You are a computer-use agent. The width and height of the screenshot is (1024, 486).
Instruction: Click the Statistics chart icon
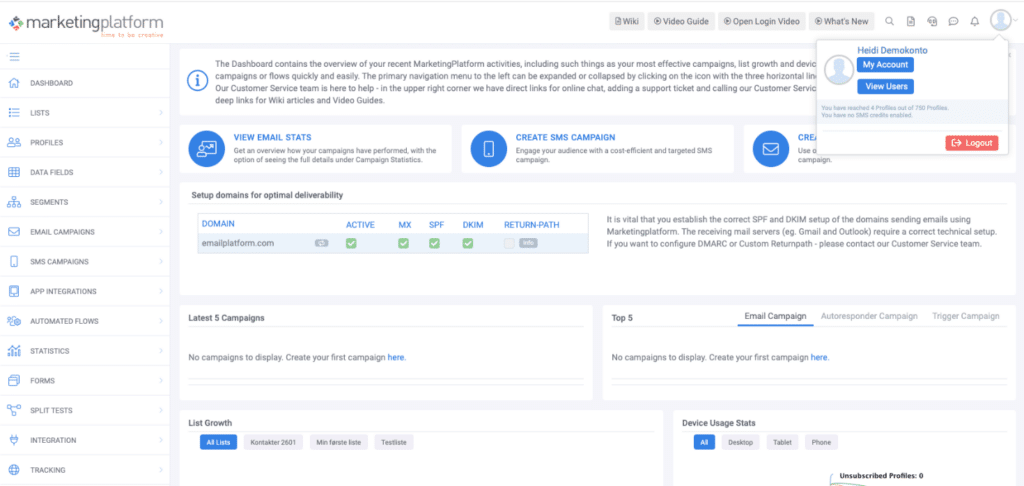pos(14,351)
